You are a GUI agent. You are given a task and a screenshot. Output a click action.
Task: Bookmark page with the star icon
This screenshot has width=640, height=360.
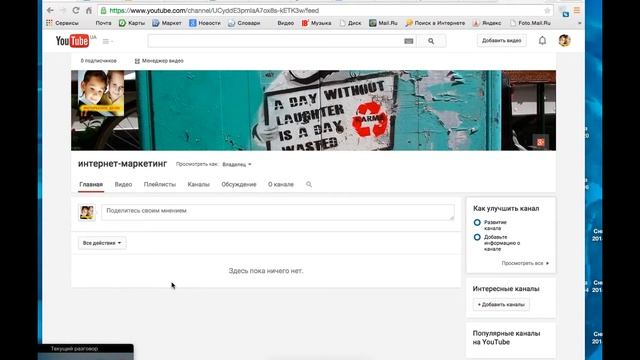547,11
